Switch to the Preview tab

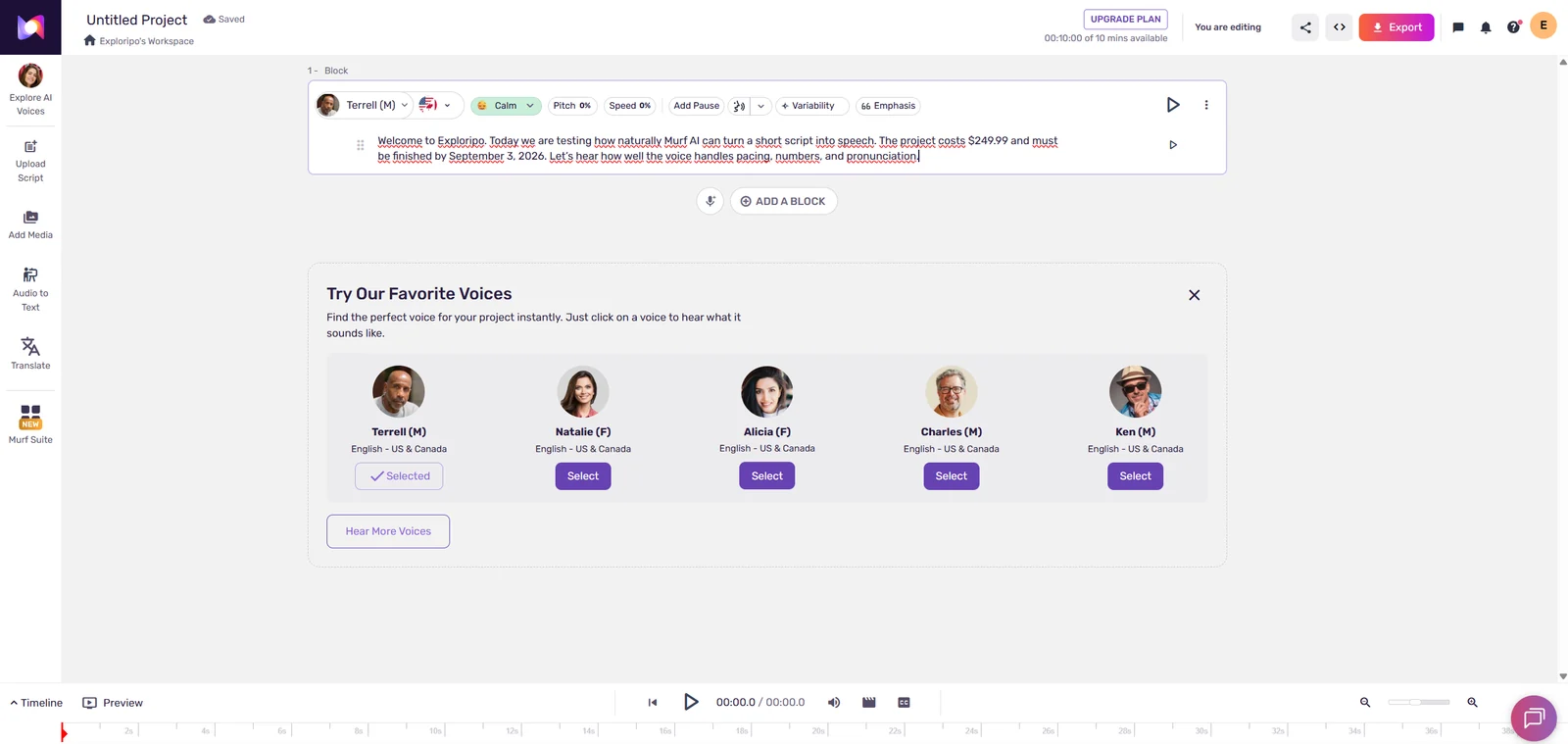pos(113,703)
